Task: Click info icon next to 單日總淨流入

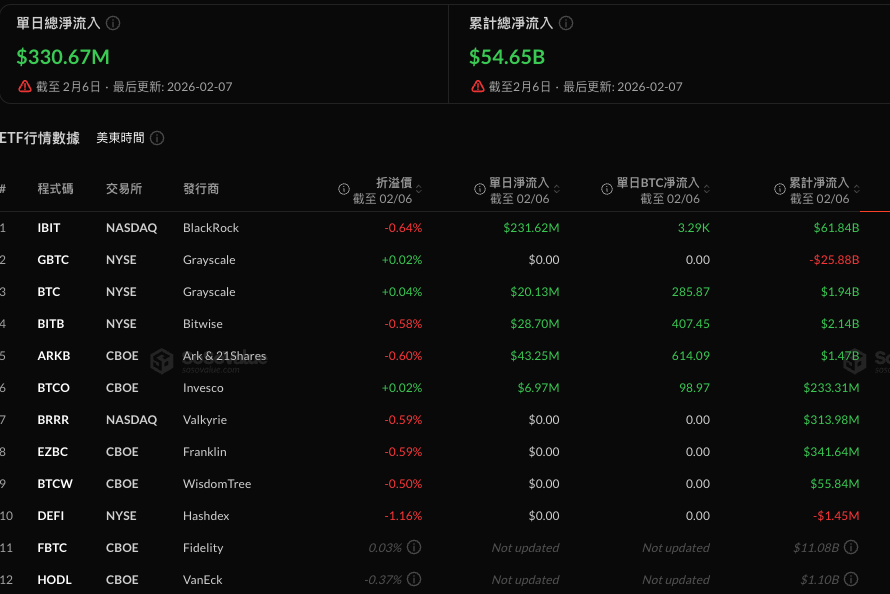Action: tap(113, 23)
